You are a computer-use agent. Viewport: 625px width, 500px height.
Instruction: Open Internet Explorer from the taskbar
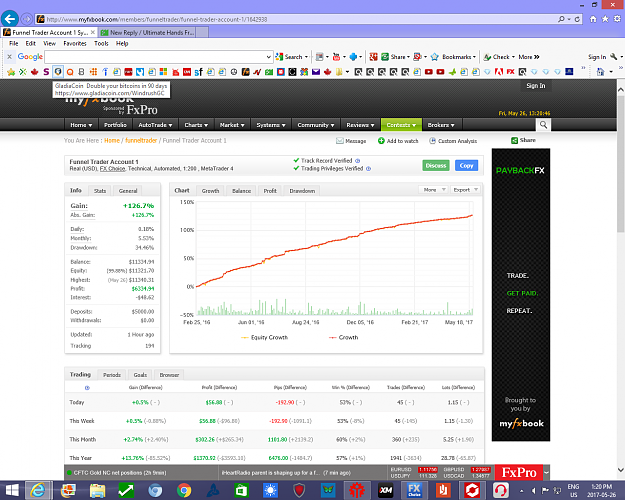38,490
